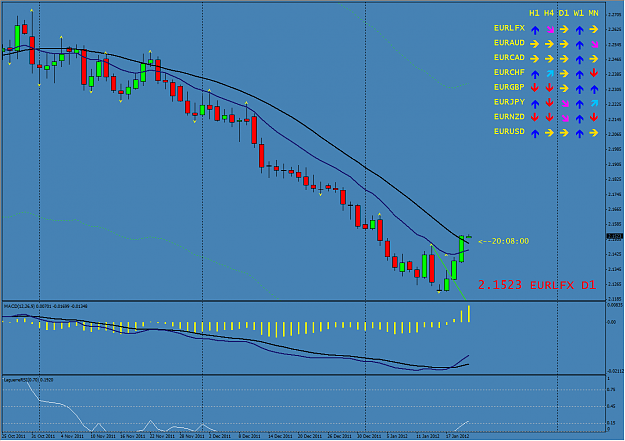
Task: Click the EURCHF H1 blue up arrow
Action: coord(535,74)
